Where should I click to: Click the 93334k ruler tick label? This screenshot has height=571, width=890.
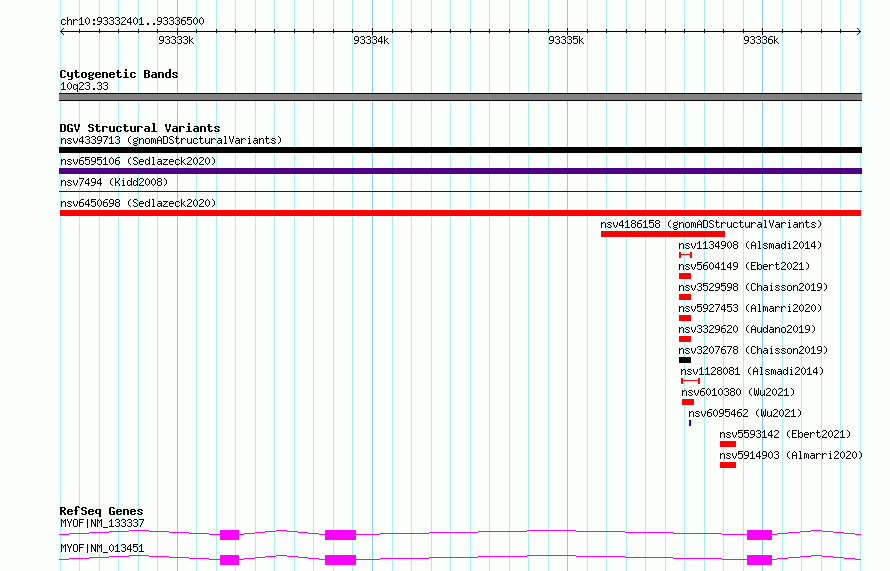coord(371,40)
